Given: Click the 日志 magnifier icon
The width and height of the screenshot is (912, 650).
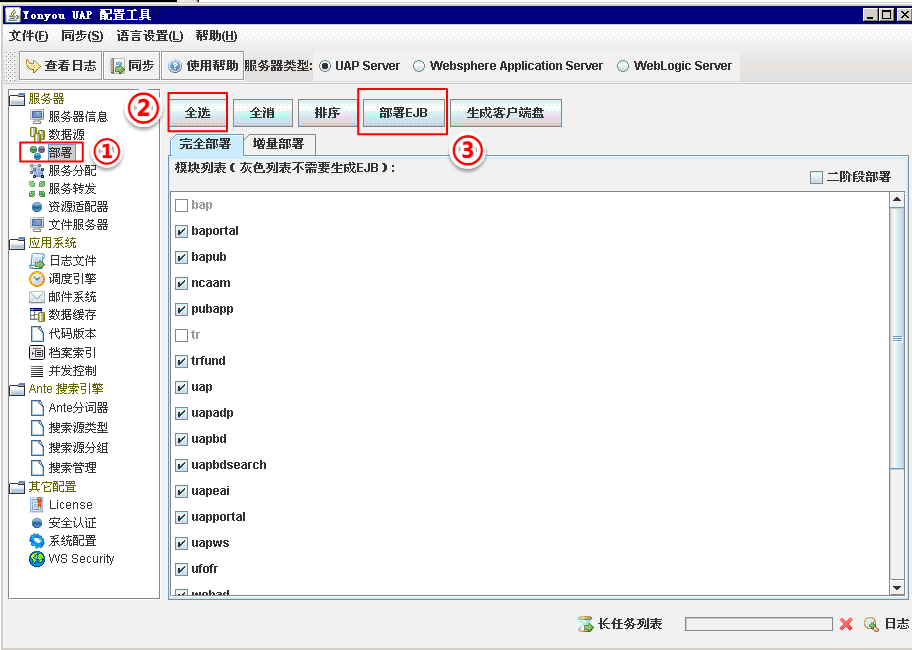Looking at the screenshot, I should 871,624.
